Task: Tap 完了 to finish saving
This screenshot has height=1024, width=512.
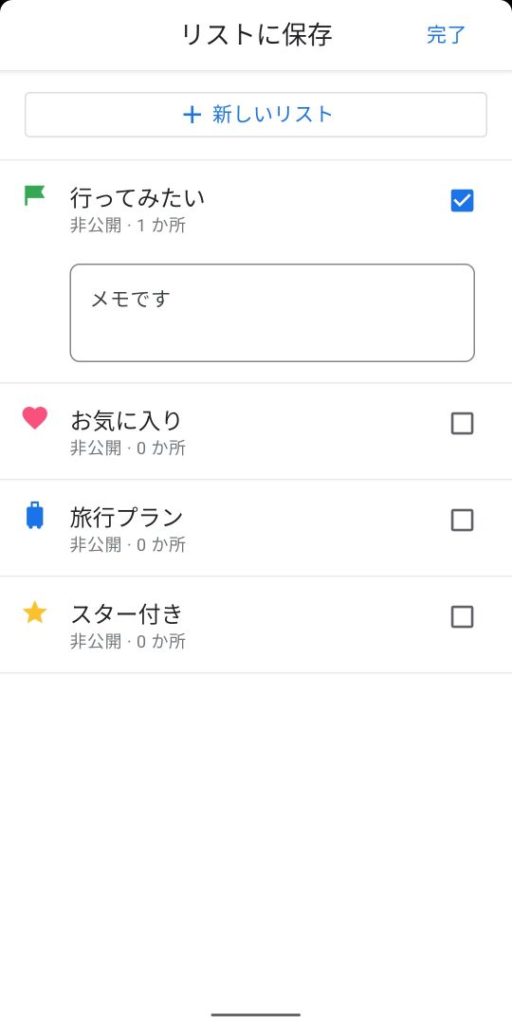Action: pos(446,35)
